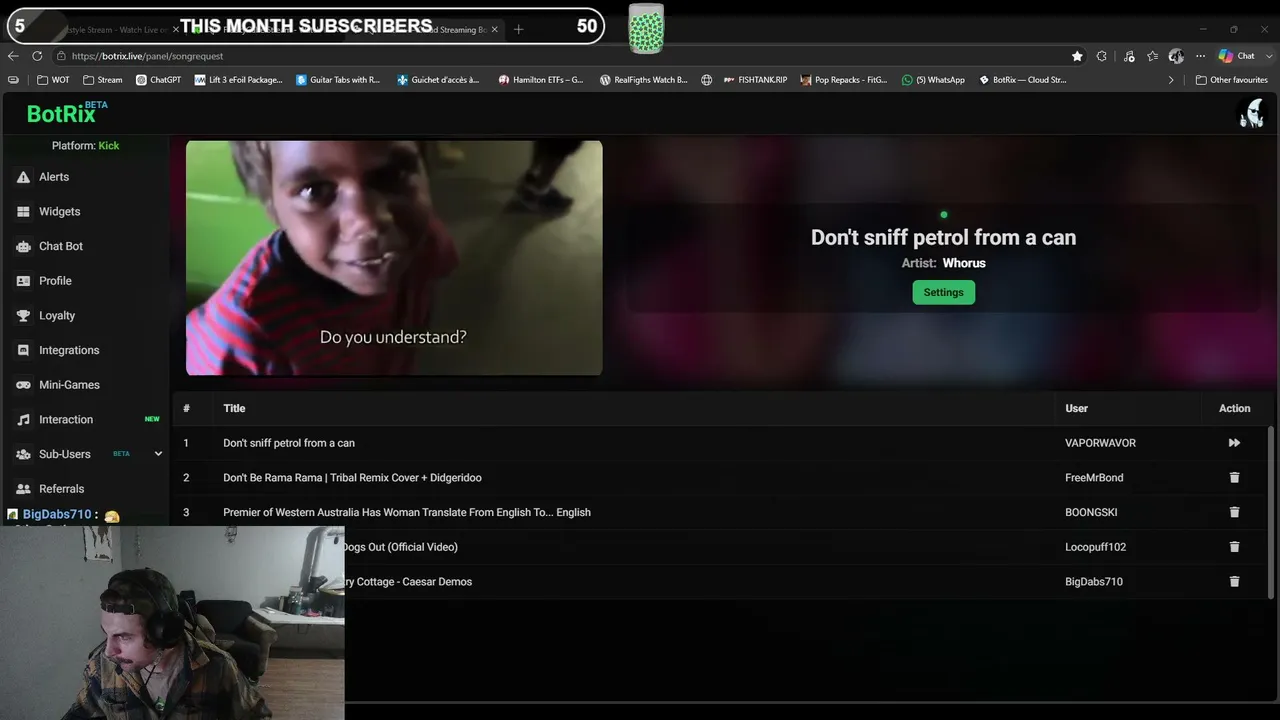Open the Guitar Tabs bookmark
Screen dimensions: 1280x720
pos(338,80)
